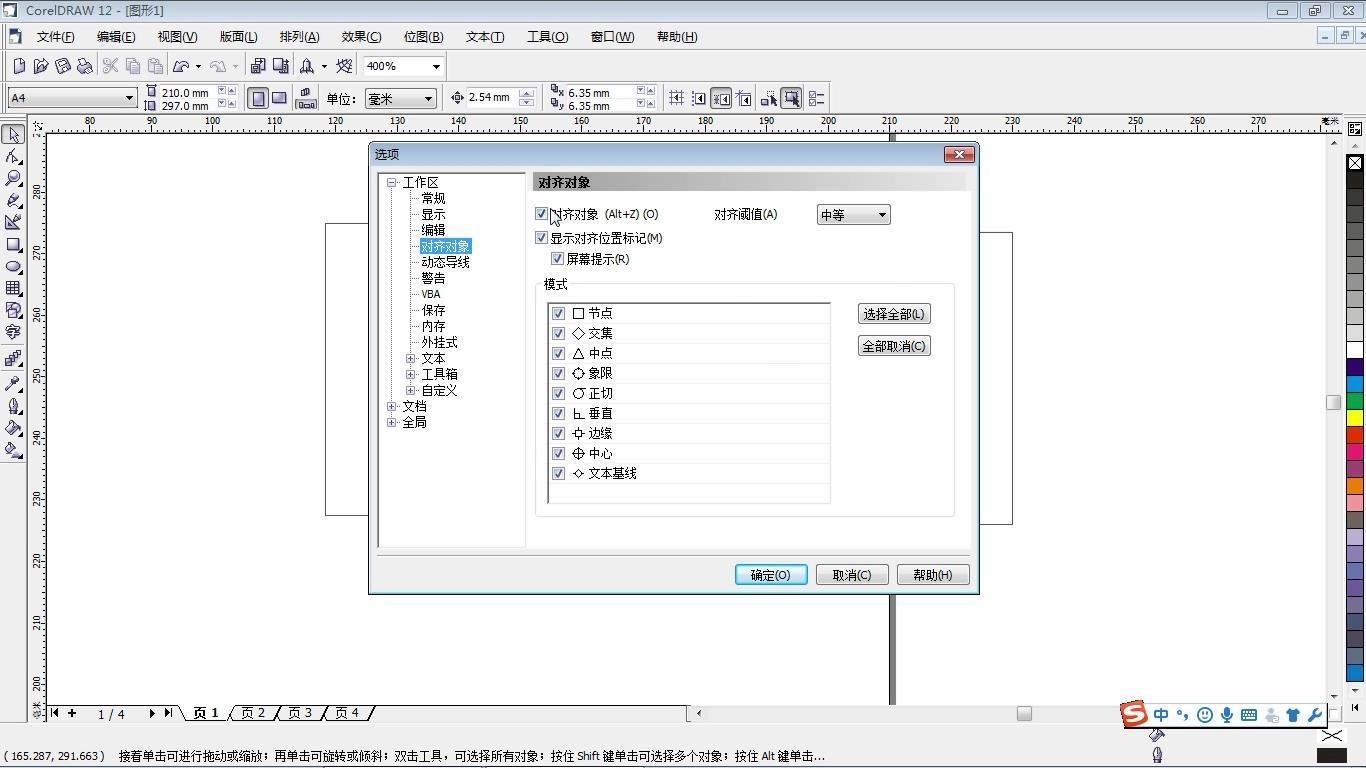Screen dimensions: 1366x768
Task: Click Sogou IME microphone icon
Action: point(1227,715)
